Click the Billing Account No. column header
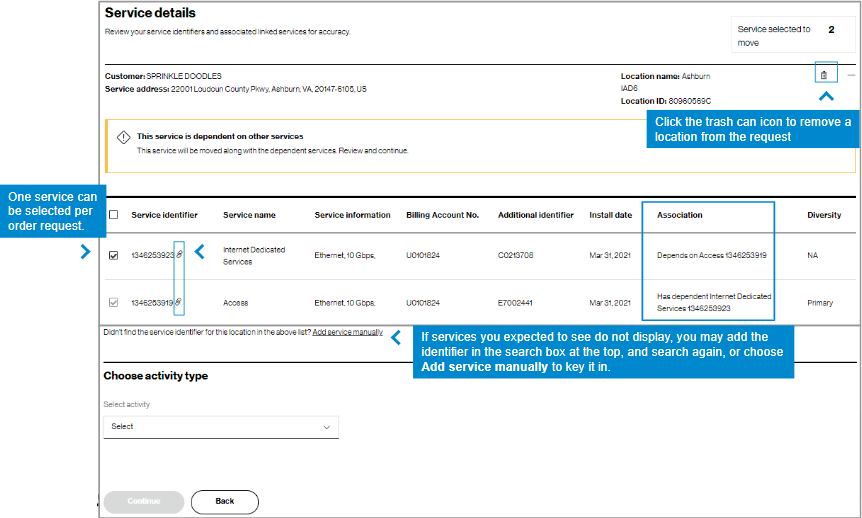 coord(443,215)
